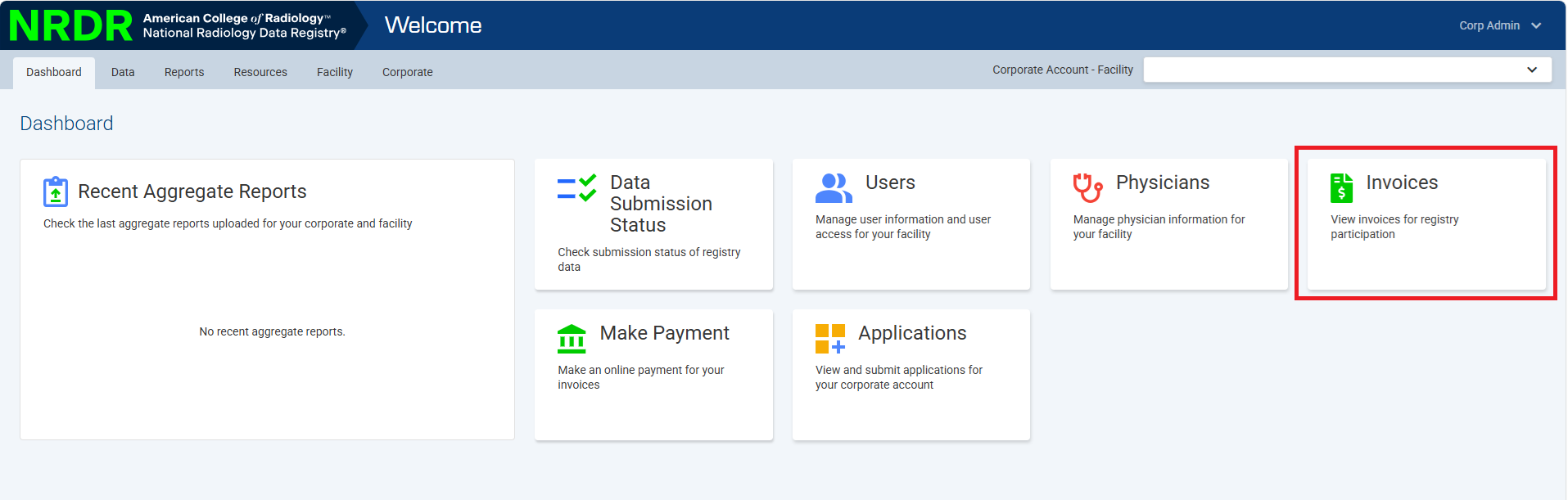
Task: Click 'No recent aggregate reports.' message
Action: pos(272,331)
